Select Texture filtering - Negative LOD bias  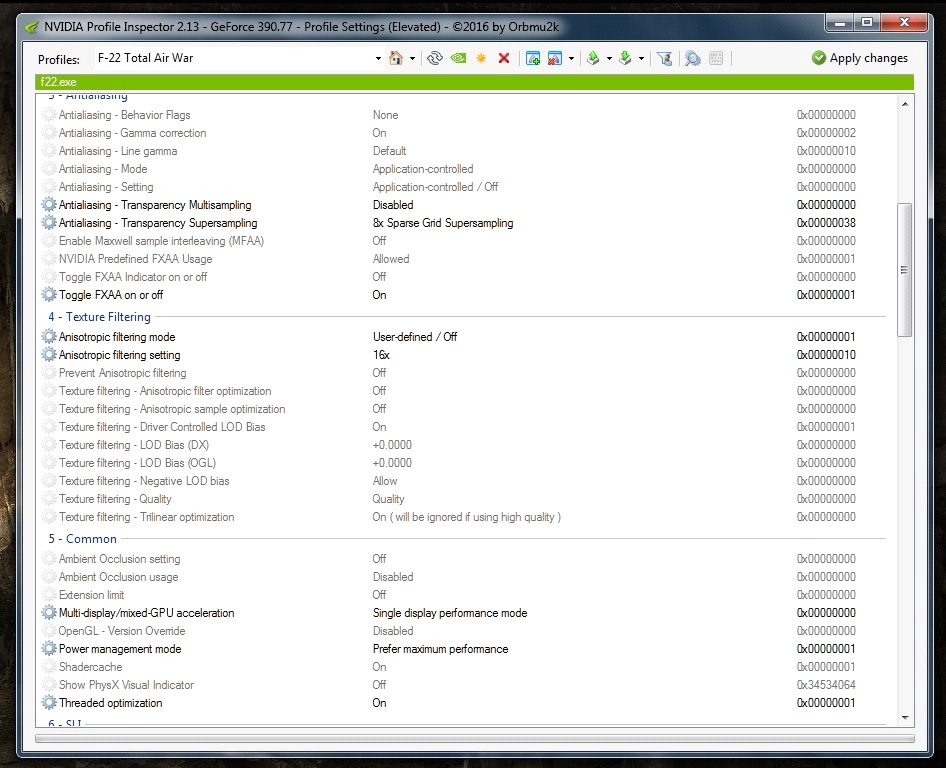click(144, 481)
